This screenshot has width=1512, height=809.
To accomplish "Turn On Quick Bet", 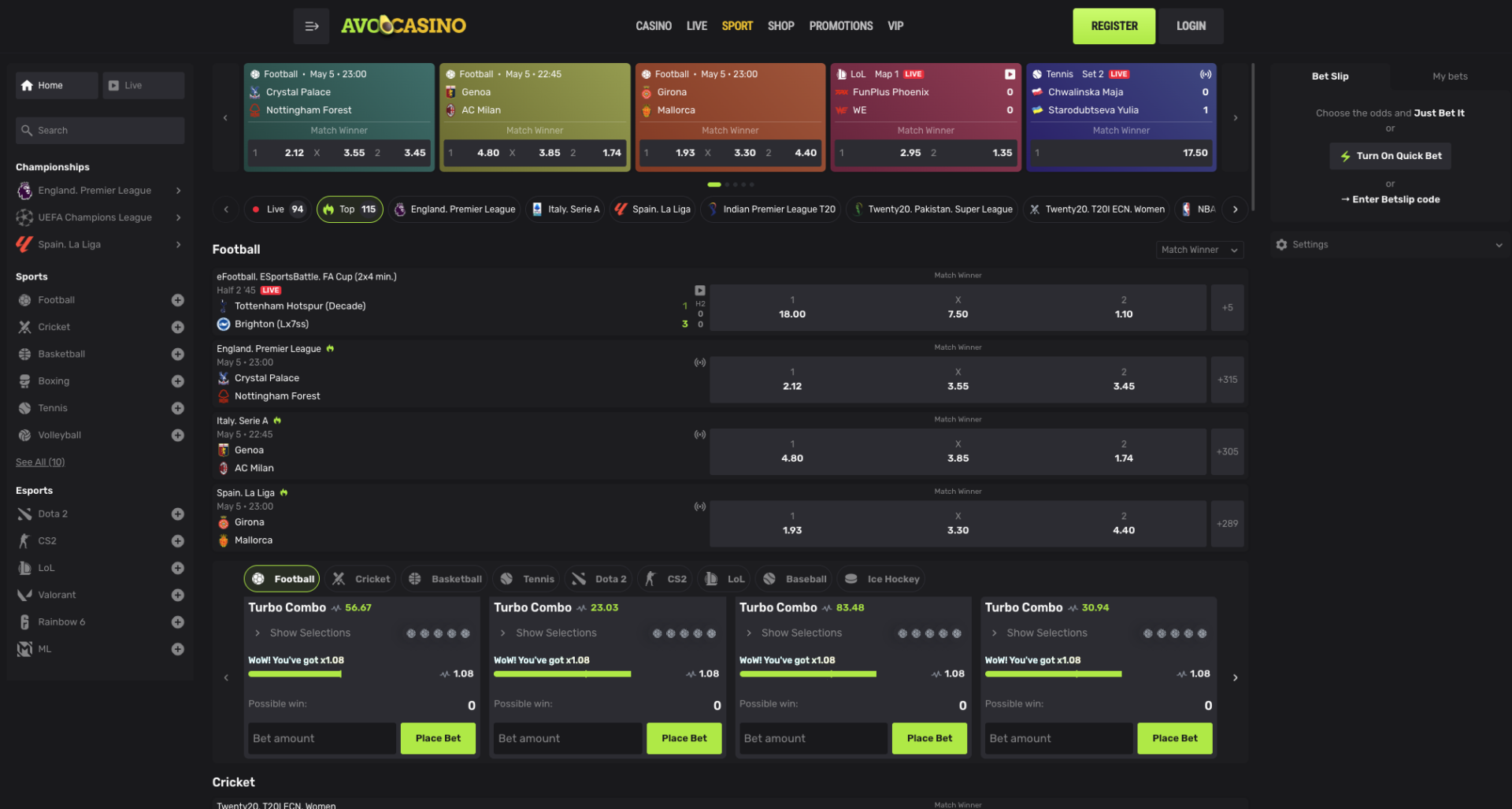I will point(1391,156).
